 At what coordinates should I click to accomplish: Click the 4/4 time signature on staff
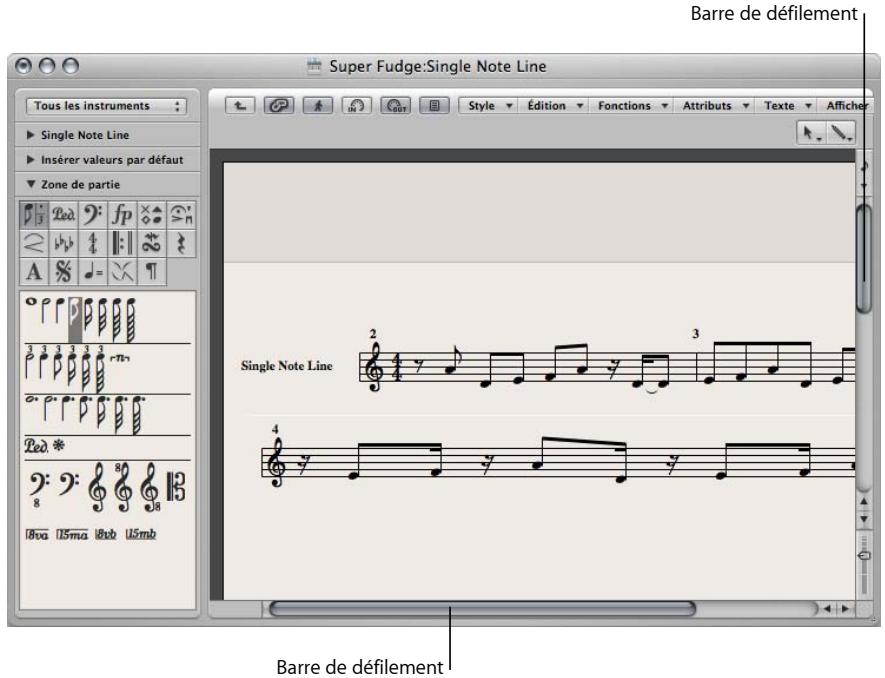click(x=397, y=368)
